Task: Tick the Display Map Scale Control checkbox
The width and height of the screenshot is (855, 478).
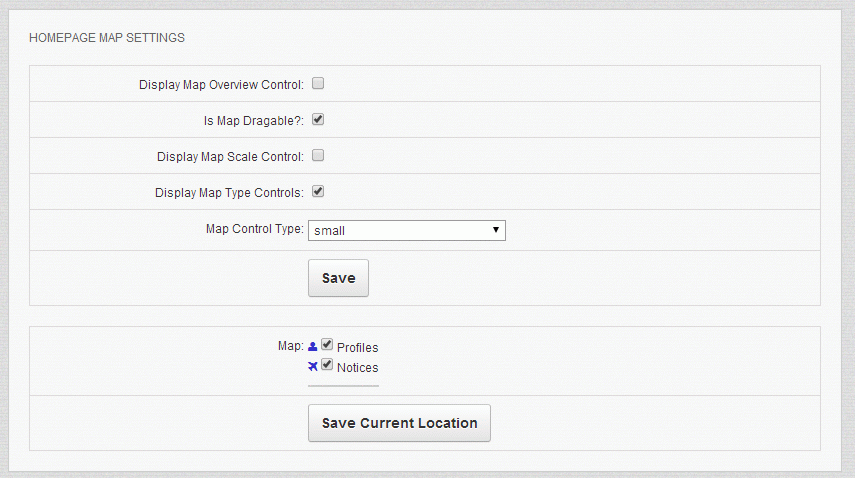Action: tap(318, 156)
